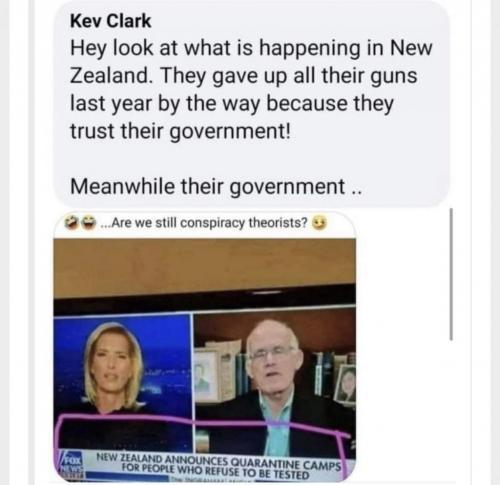Click the second laughing emoji beside it
The image size is (500, 485).
coord(88,223)
